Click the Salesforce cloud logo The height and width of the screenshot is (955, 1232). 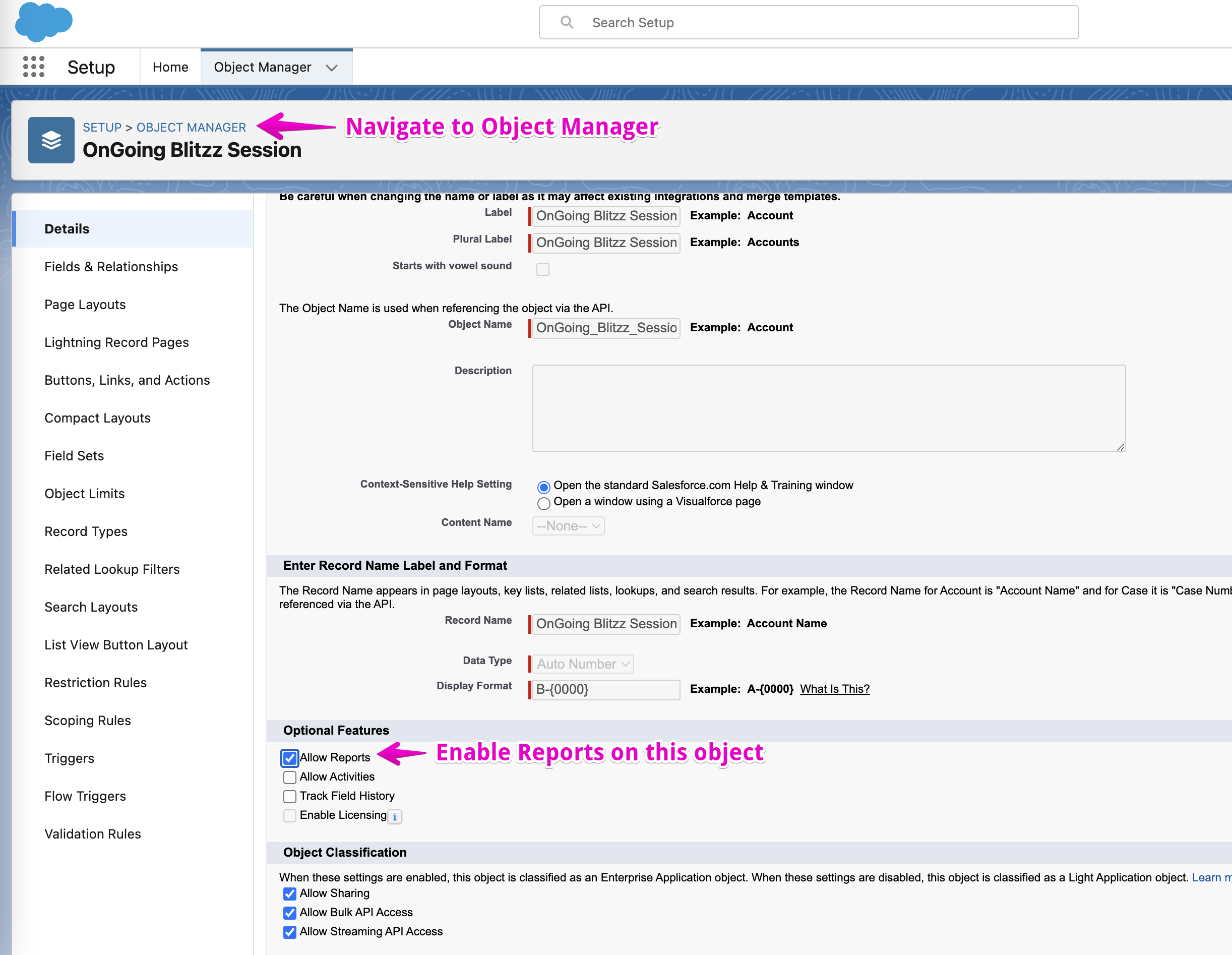click(43, 22)
